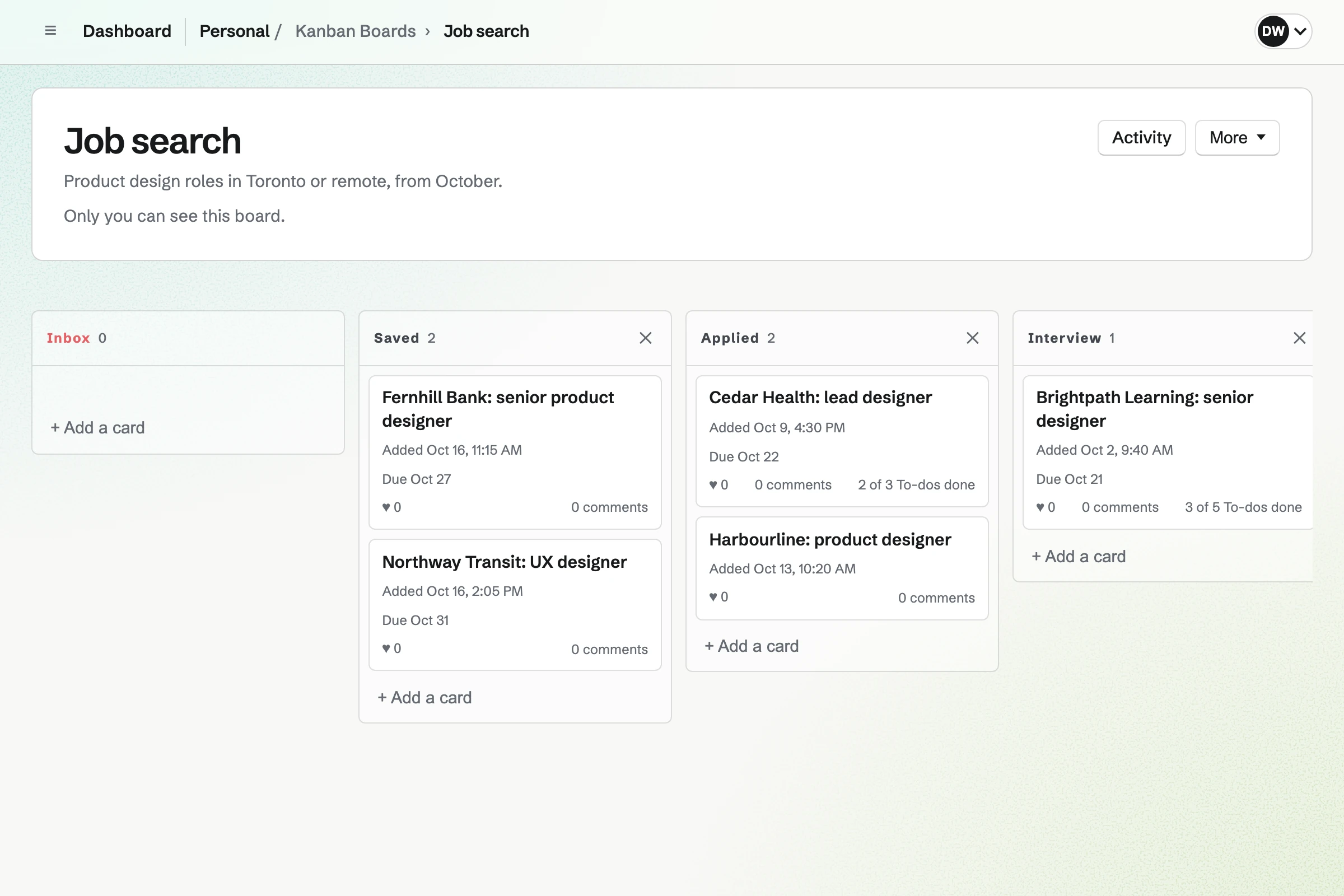
Task: Like the Northway Transit card heart
Action: coord(386,648)
